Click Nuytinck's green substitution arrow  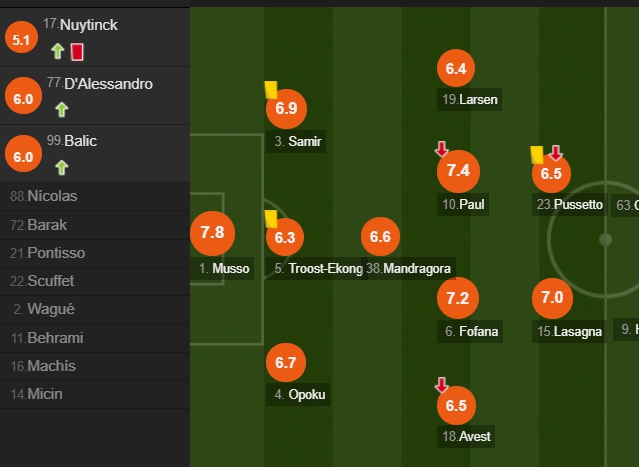(x=58, y=51)
